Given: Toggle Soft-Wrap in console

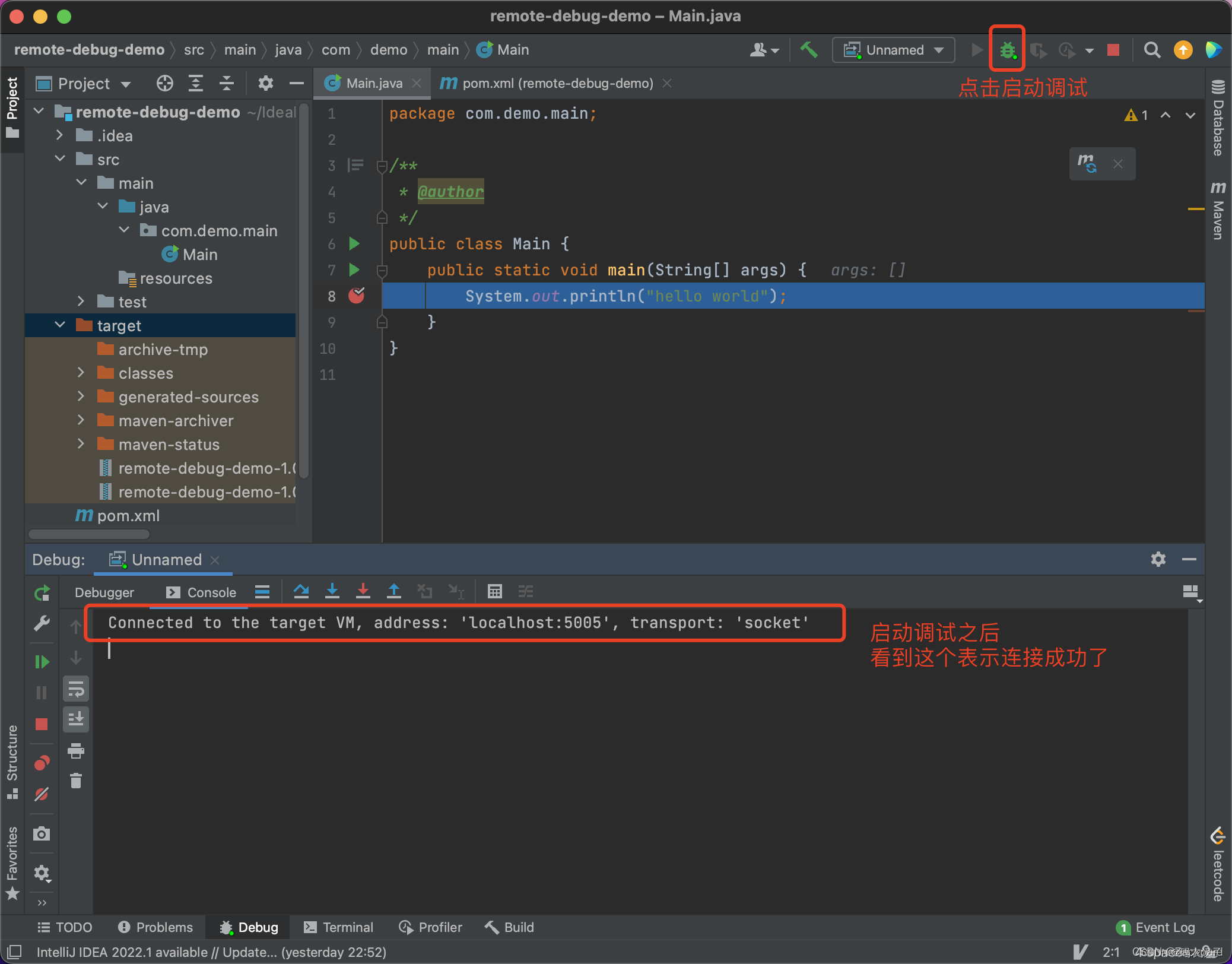Looking at the screenshot, I should point(76,689).
